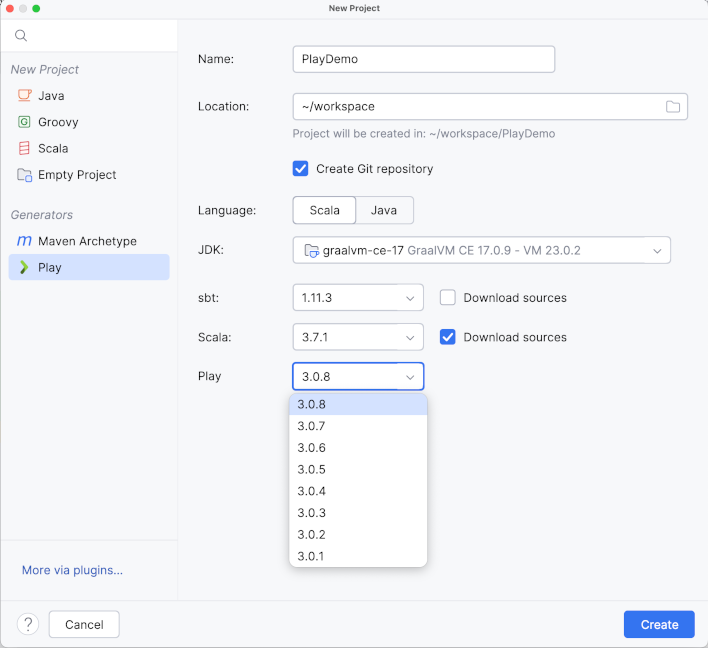Choose the Empty Project folder icon

coord(24,175)
